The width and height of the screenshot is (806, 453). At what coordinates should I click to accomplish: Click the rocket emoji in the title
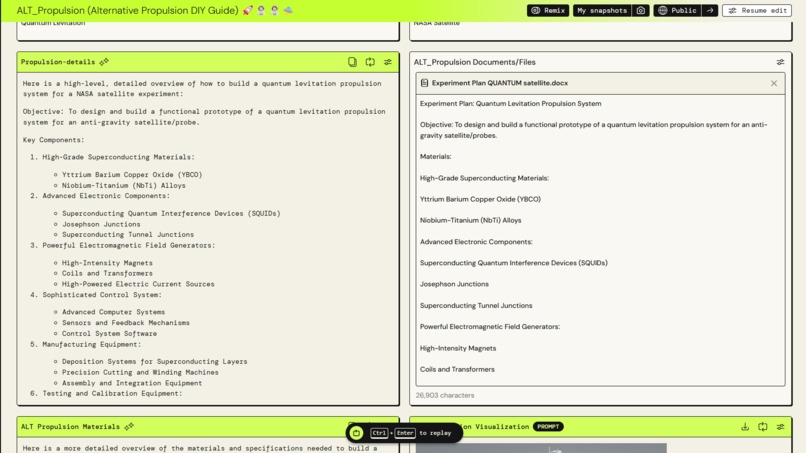click(248, 10)
